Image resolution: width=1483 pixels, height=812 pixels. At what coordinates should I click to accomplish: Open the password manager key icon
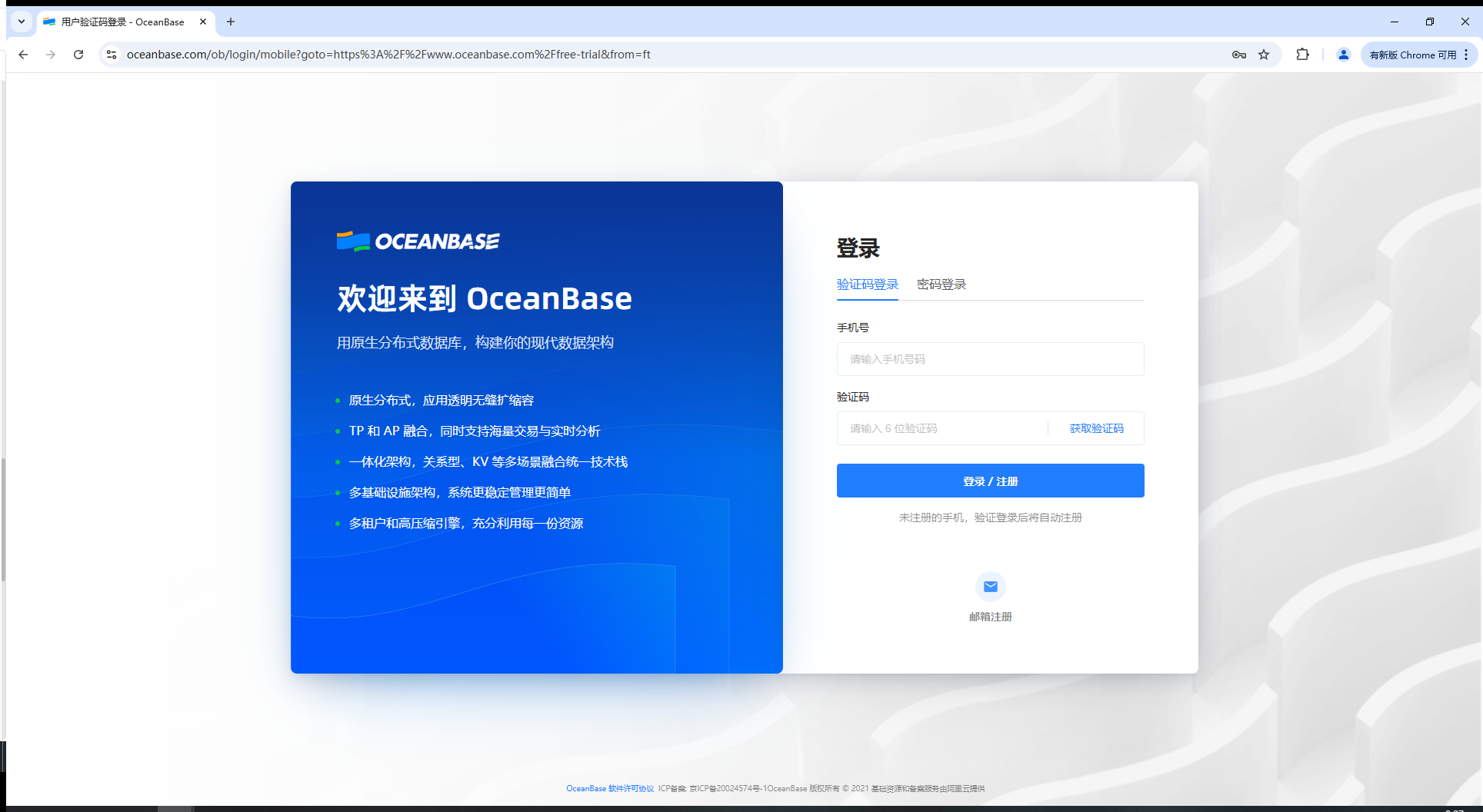click(1238, 55)
